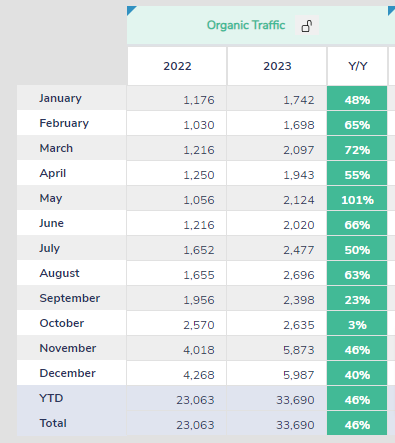
Task: Click the 48% Y/Y cell for January
Action: coord(357,100)
